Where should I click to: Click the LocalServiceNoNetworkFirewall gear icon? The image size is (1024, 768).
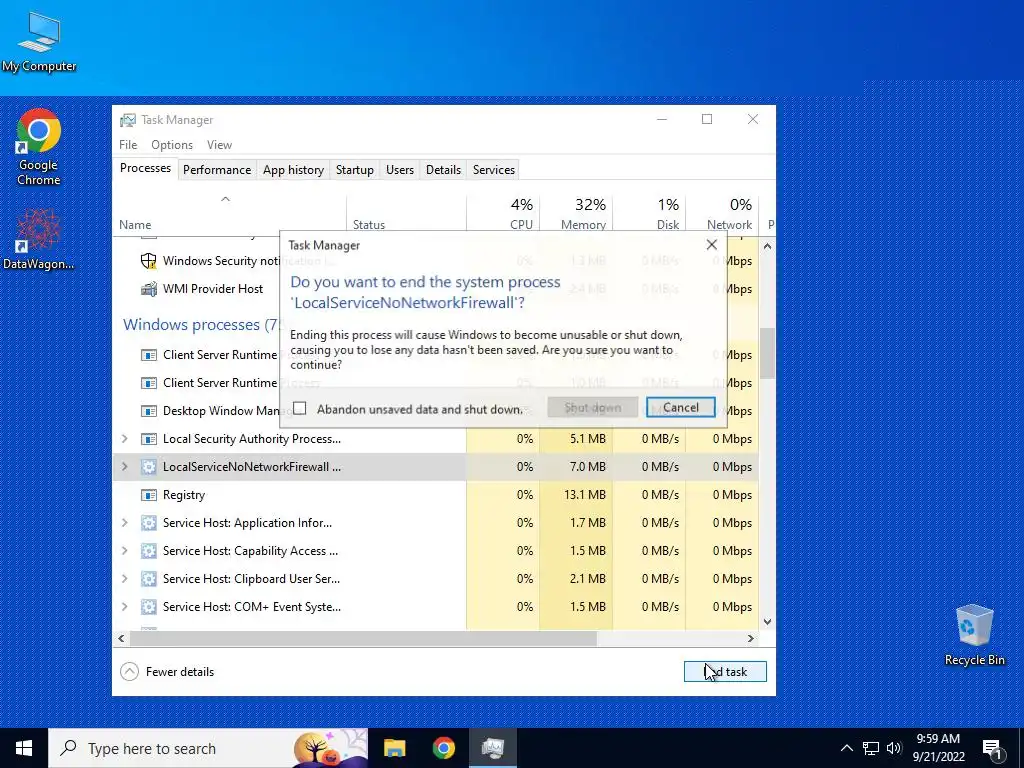tap(149, 467)
